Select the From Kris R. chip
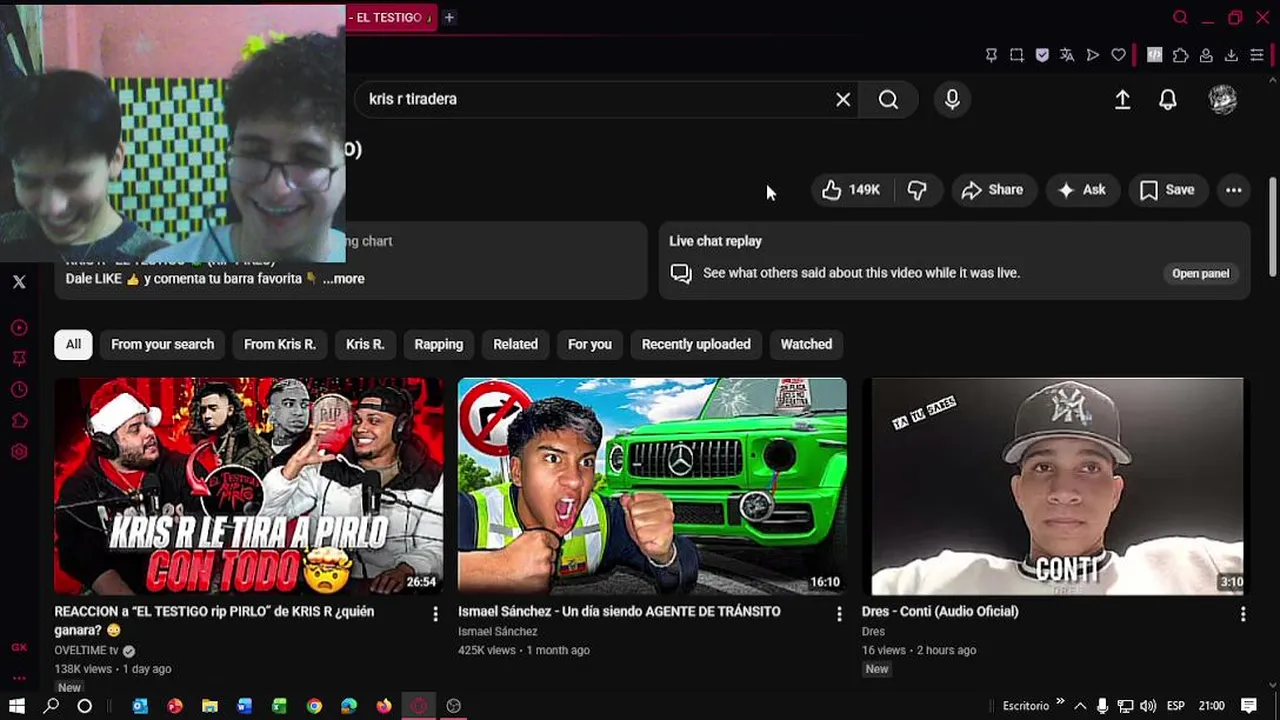This screenshot has width=1280, height=720. (x=279, y=344)
